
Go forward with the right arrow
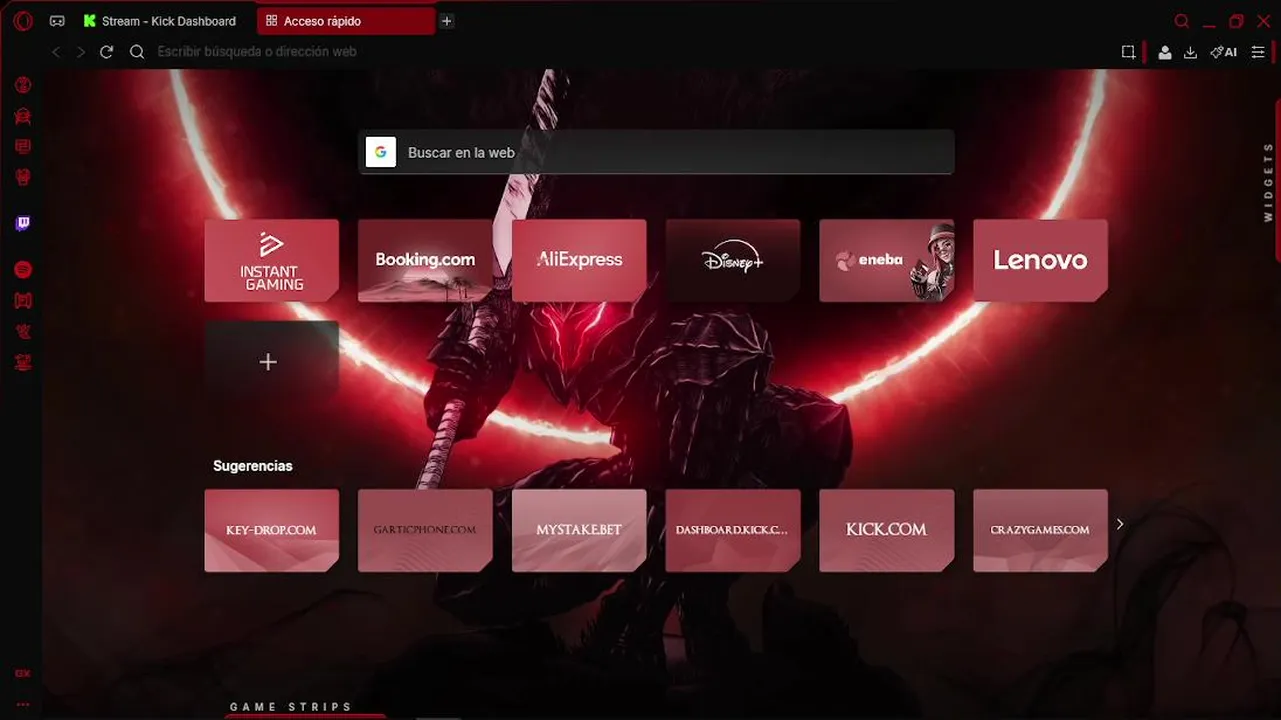[81, 52]
